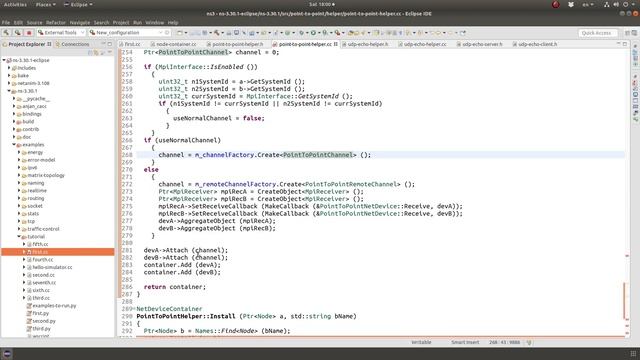Viewport: 640px width, 360px height.
Task: Click Collapse All in Project Explorer toolbar
Action: (x=90, y=52)
